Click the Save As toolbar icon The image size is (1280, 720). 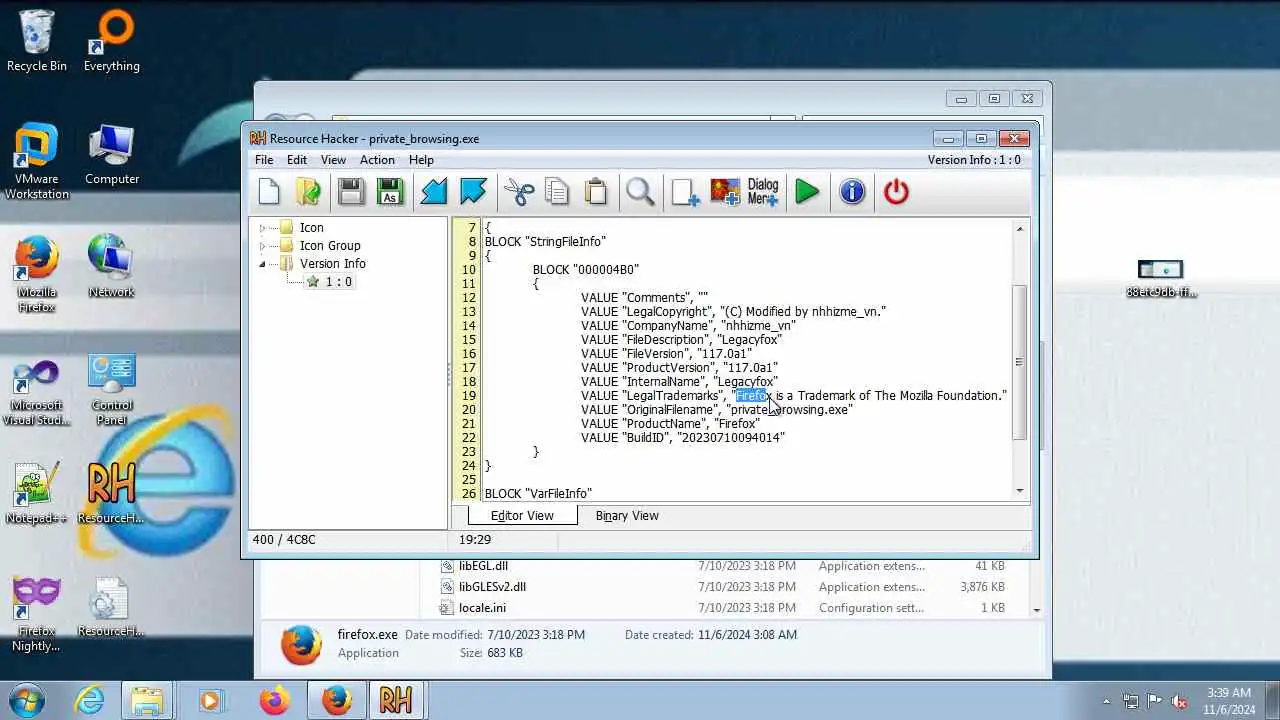390,191
